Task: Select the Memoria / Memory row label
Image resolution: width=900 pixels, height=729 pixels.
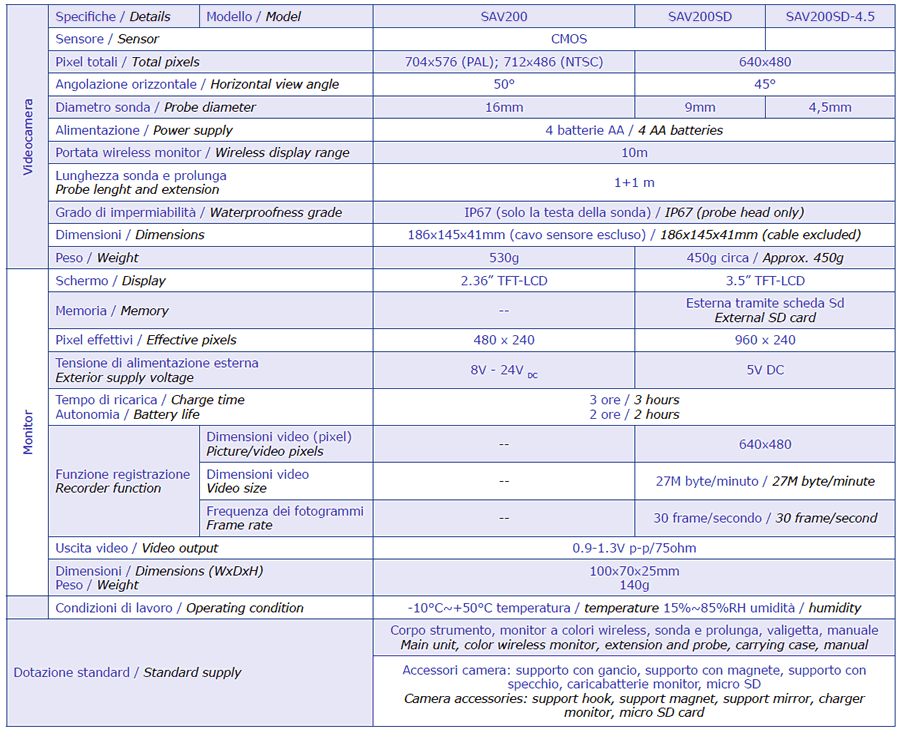Action: 112,311
